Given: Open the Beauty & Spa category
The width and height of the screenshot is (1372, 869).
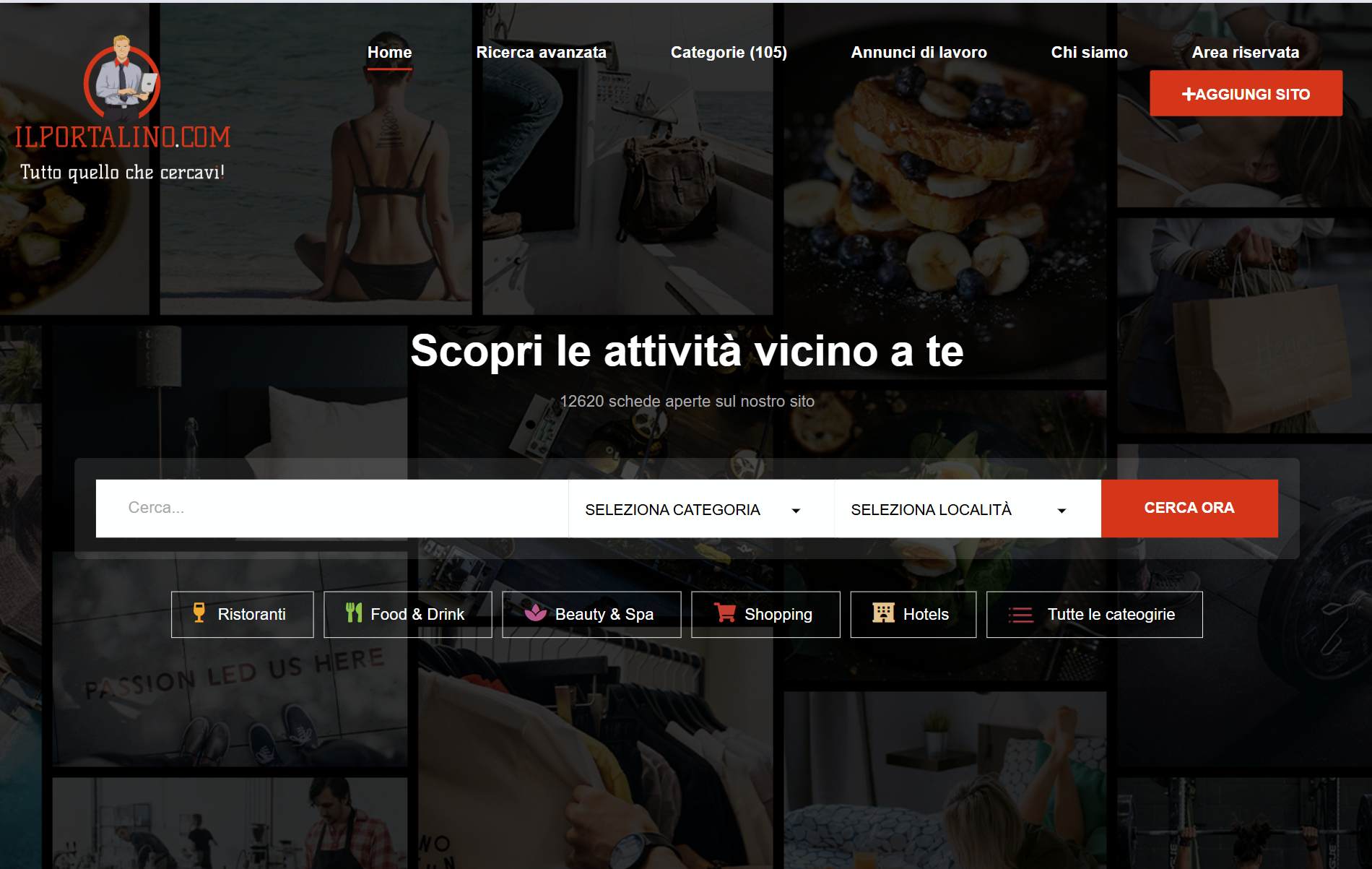Looking at the screenshot, I should pos(591,614).
